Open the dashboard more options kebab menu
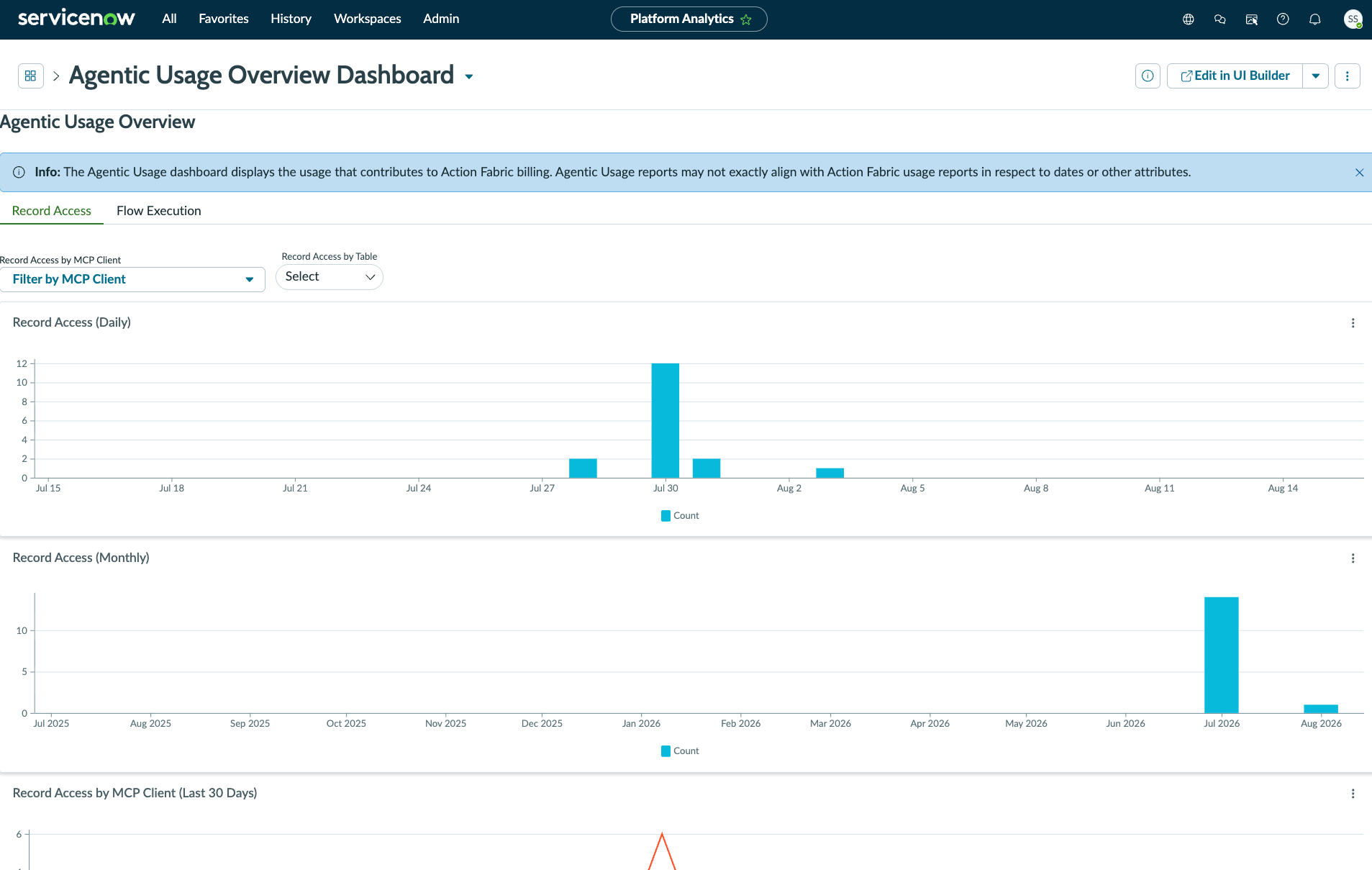Viewport: 1372px width, 870px height. coord(1348,76)
